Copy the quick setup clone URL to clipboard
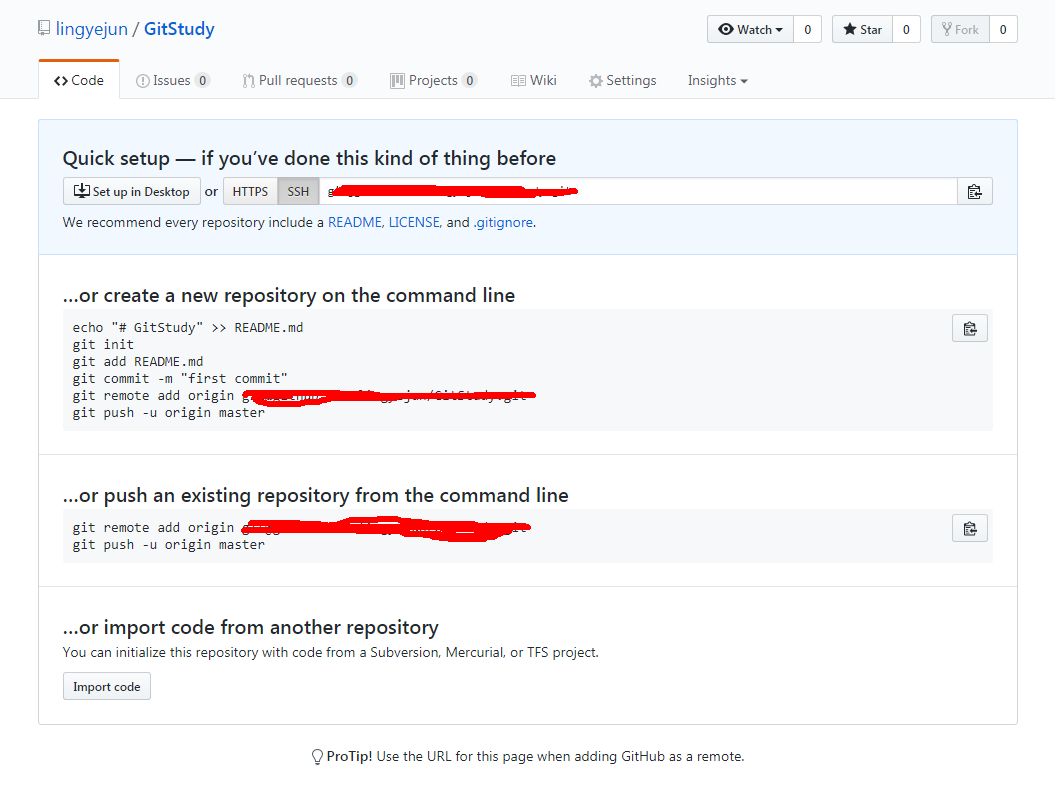This screenshot has width=1055, height=787. pyautogui.click(x=974, y=192)
